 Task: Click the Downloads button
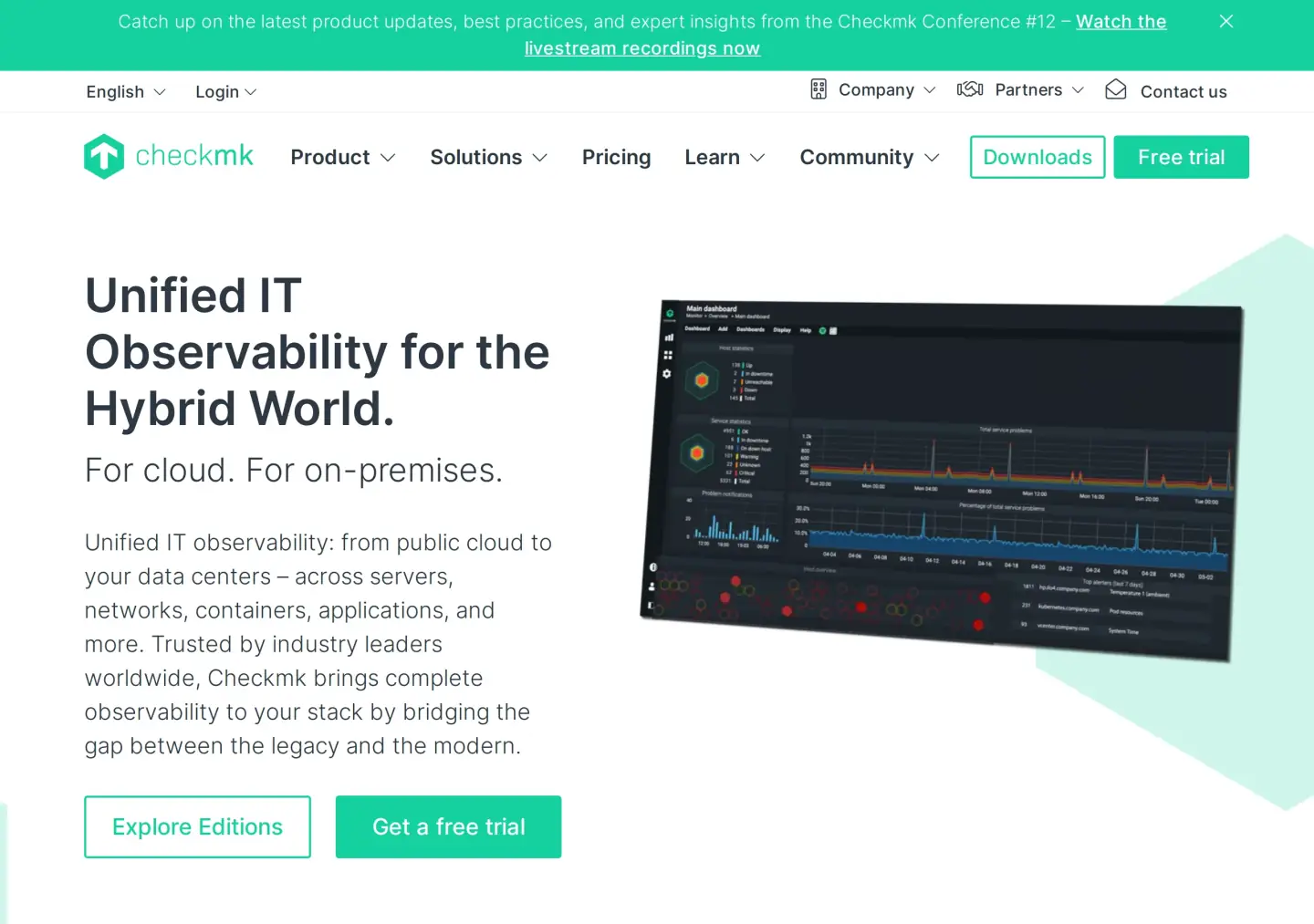click(x=1038, y=157)
